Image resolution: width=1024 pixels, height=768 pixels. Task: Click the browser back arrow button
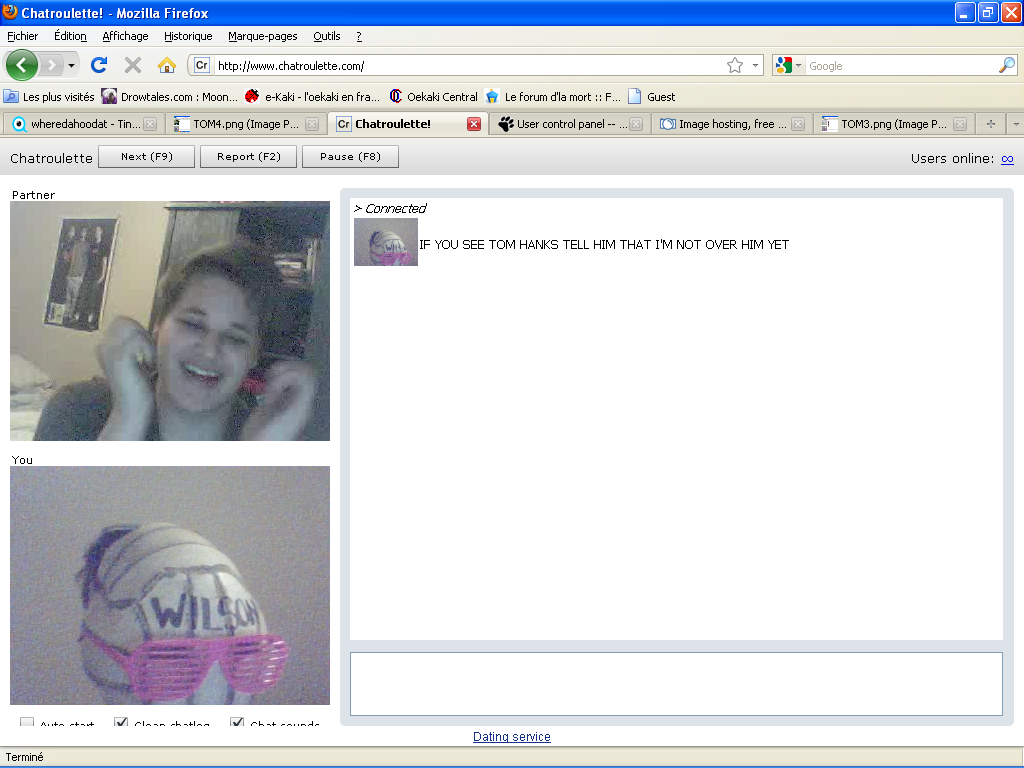pyautogui.click(x=22, y=66)
